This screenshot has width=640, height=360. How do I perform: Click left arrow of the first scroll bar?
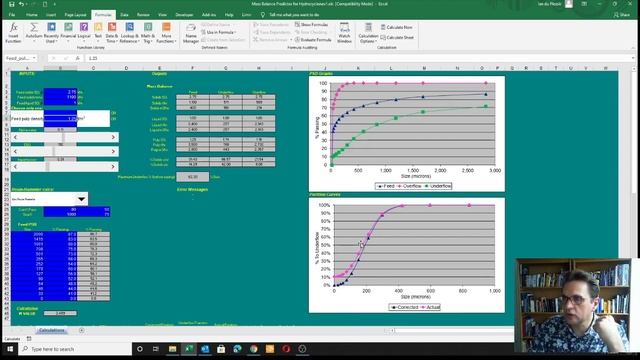click(x=16, y=137)
